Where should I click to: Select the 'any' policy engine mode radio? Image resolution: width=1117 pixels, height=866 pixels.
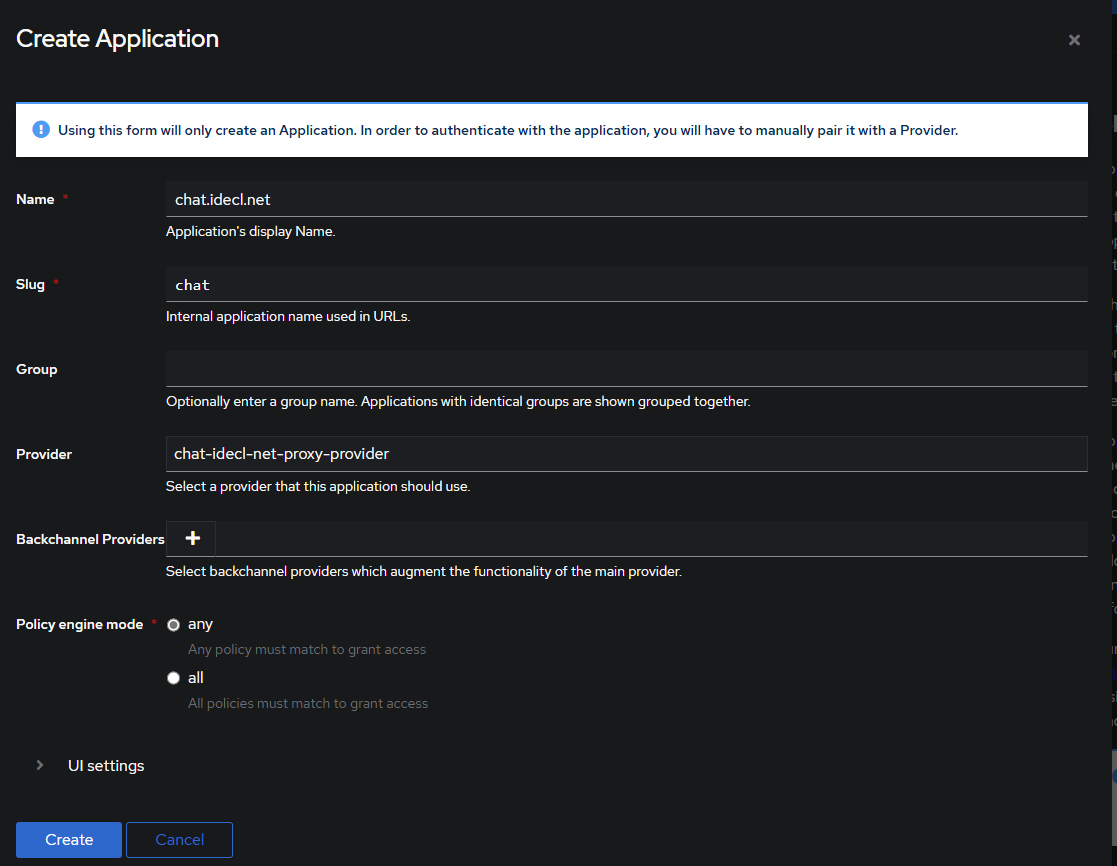point(174,624)
